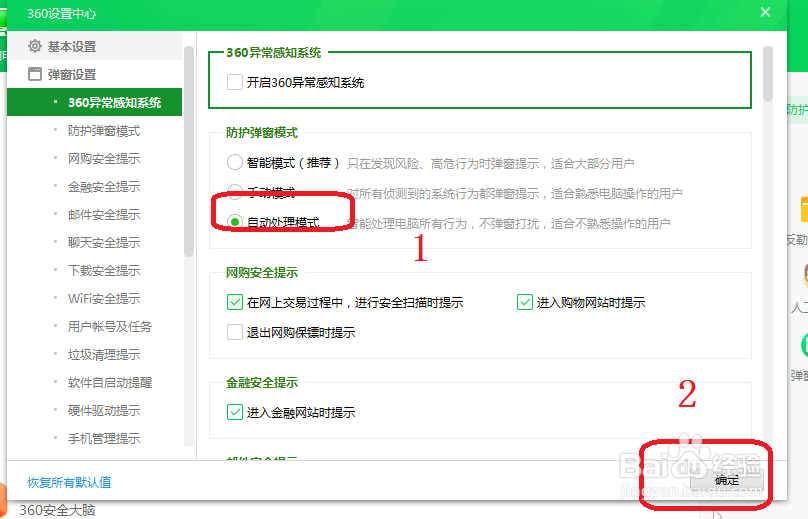Uncheck 在网上交易过程中，进行安全扫描时提示
This screenshot has height=519, width=808.
234,302
